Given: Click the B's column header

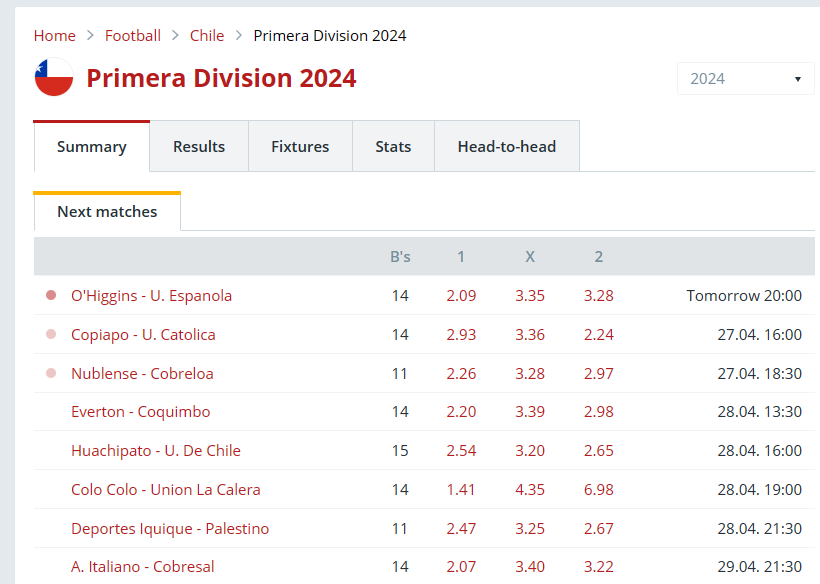Looking at the screenshot, I should pyautogui.click(x=400, y=257).
